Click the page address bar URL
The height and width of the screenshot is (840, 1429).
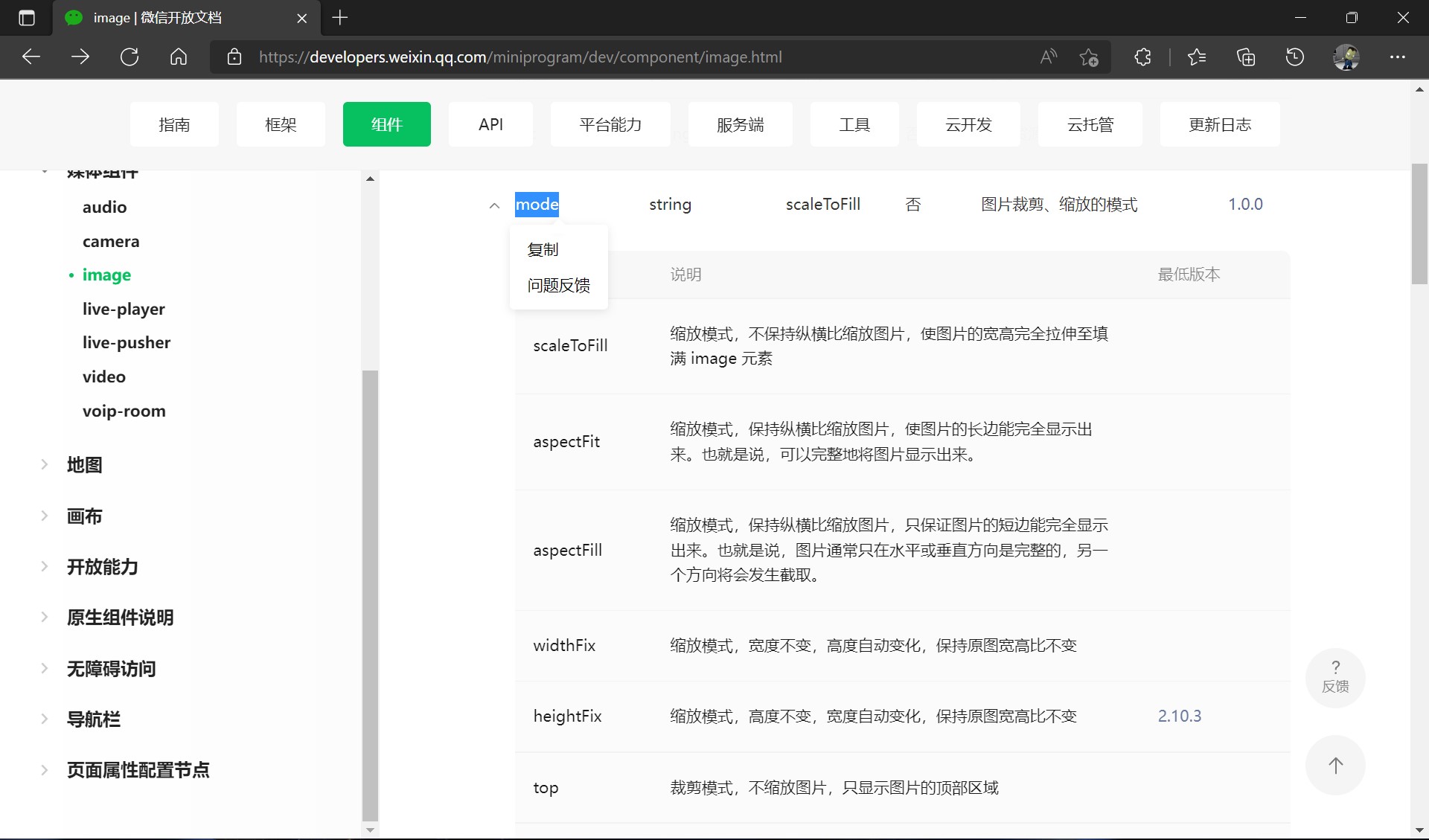520,57
